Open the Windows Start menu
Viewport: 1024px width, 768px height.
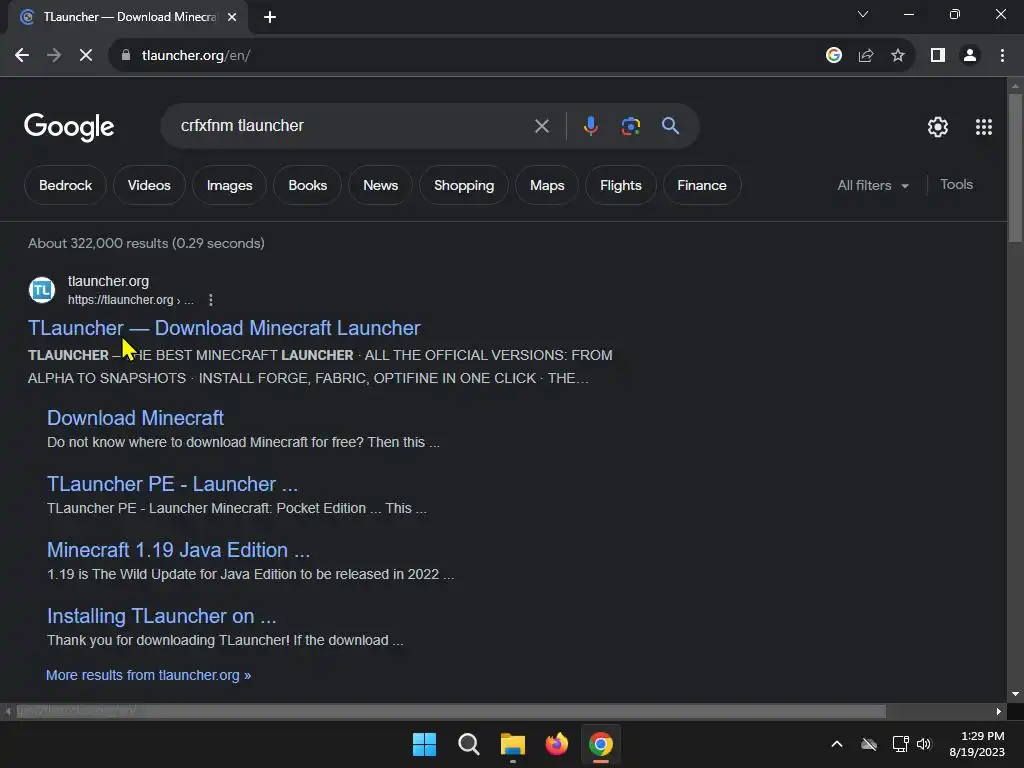[x=424, y=744]
